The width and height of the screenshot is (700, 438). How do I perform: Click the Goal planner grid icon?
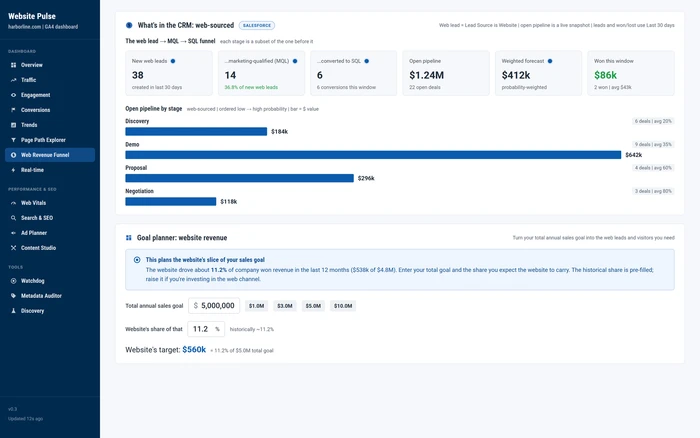tap(129, 238)
